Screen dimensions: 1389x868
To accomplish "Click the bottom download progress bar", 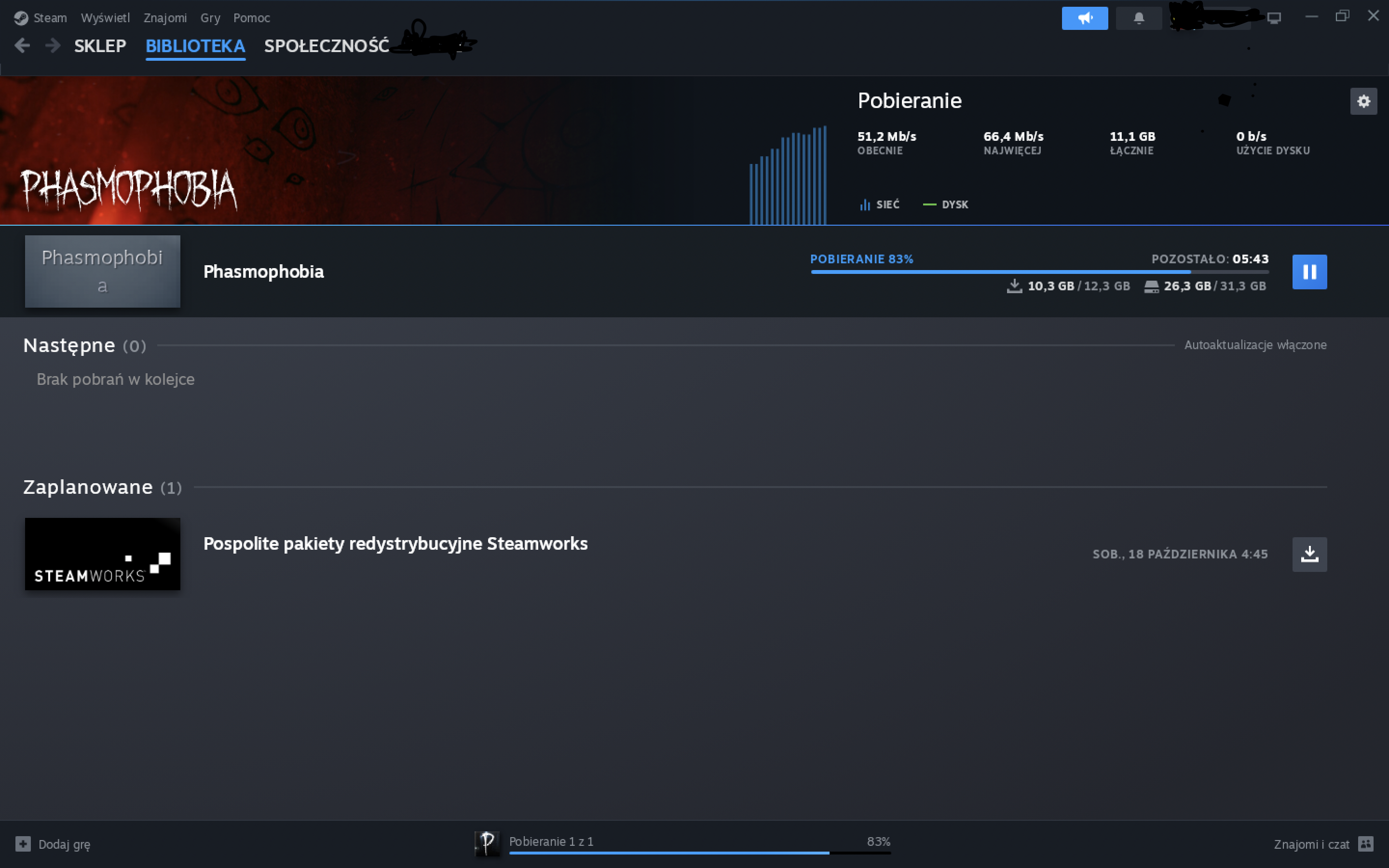I will 699,853.
